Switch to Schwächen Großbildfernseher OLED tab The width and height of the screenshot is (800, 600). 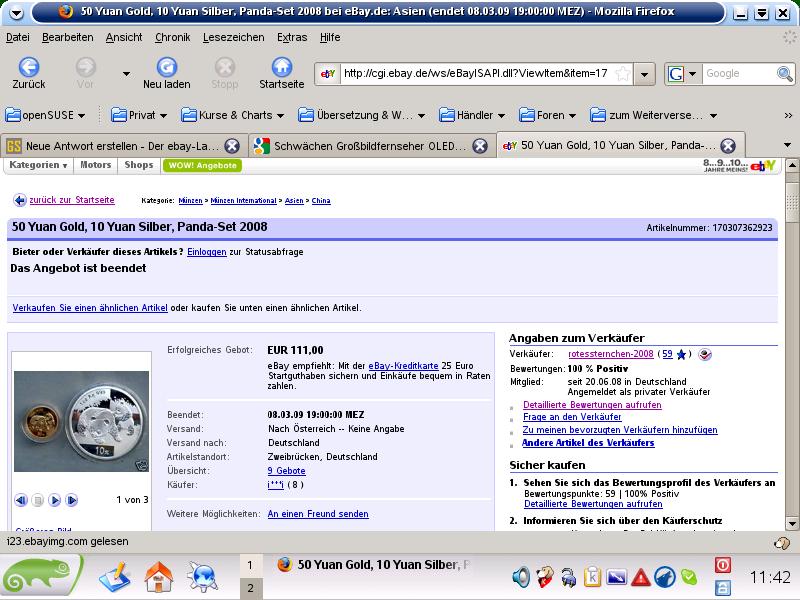362,145
